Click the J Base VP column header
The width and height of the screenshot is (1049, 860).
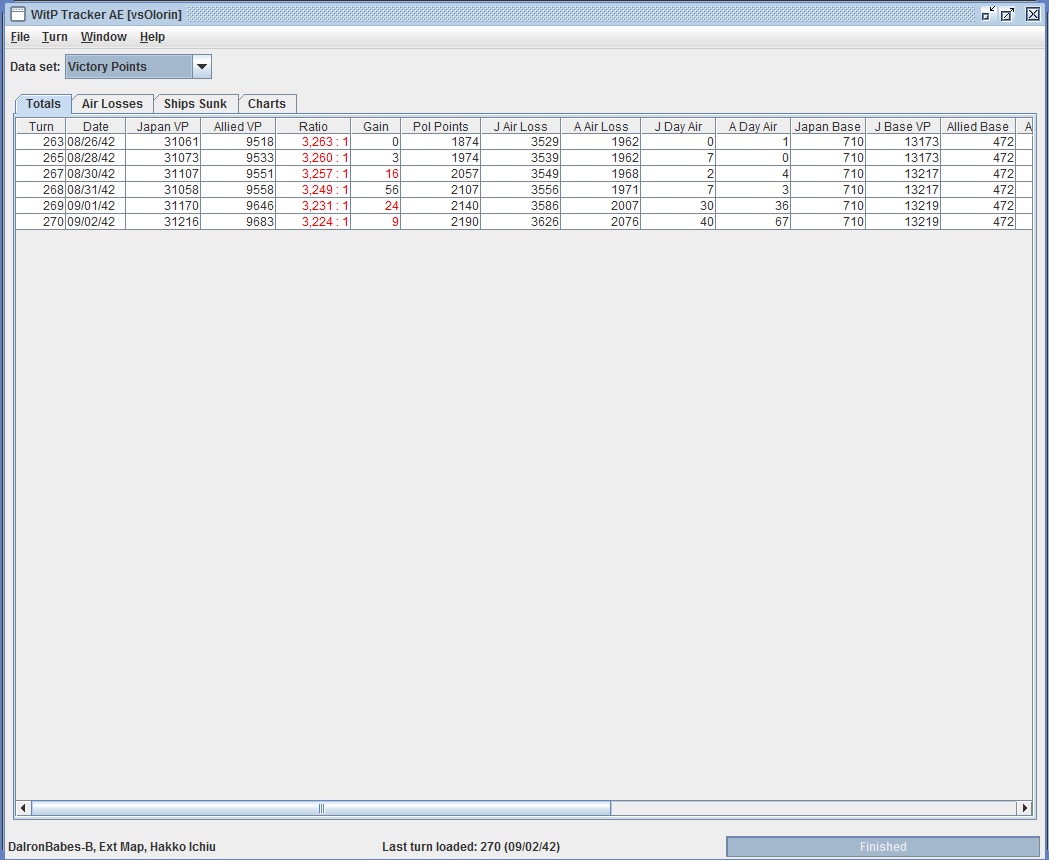902,126
